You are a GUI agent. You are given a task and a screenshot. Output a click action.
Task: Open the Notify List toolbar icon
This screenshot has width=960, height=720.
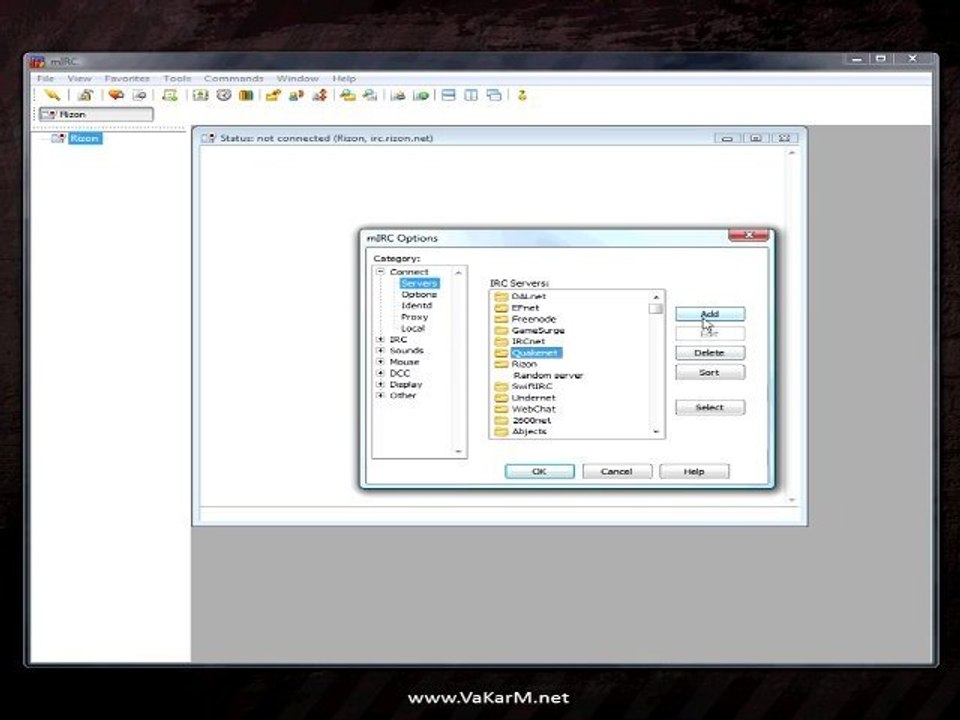(x=398, y=95)
